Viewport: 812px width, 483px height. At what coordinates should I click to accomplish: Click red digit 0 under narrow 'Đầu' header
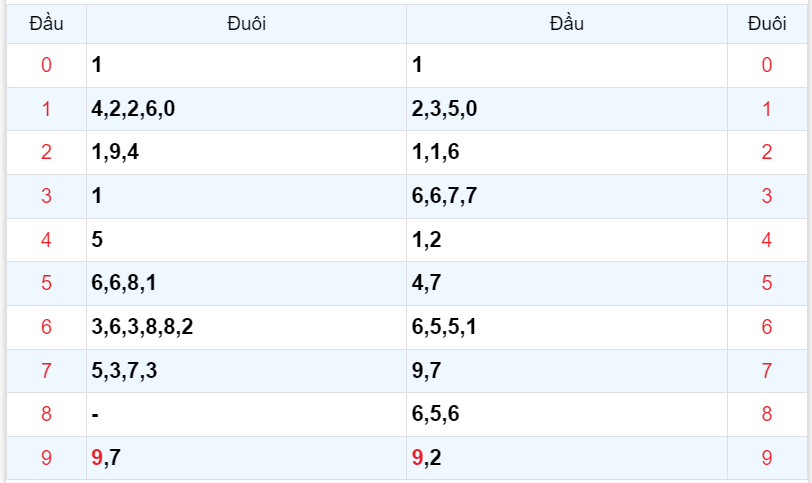46,66
